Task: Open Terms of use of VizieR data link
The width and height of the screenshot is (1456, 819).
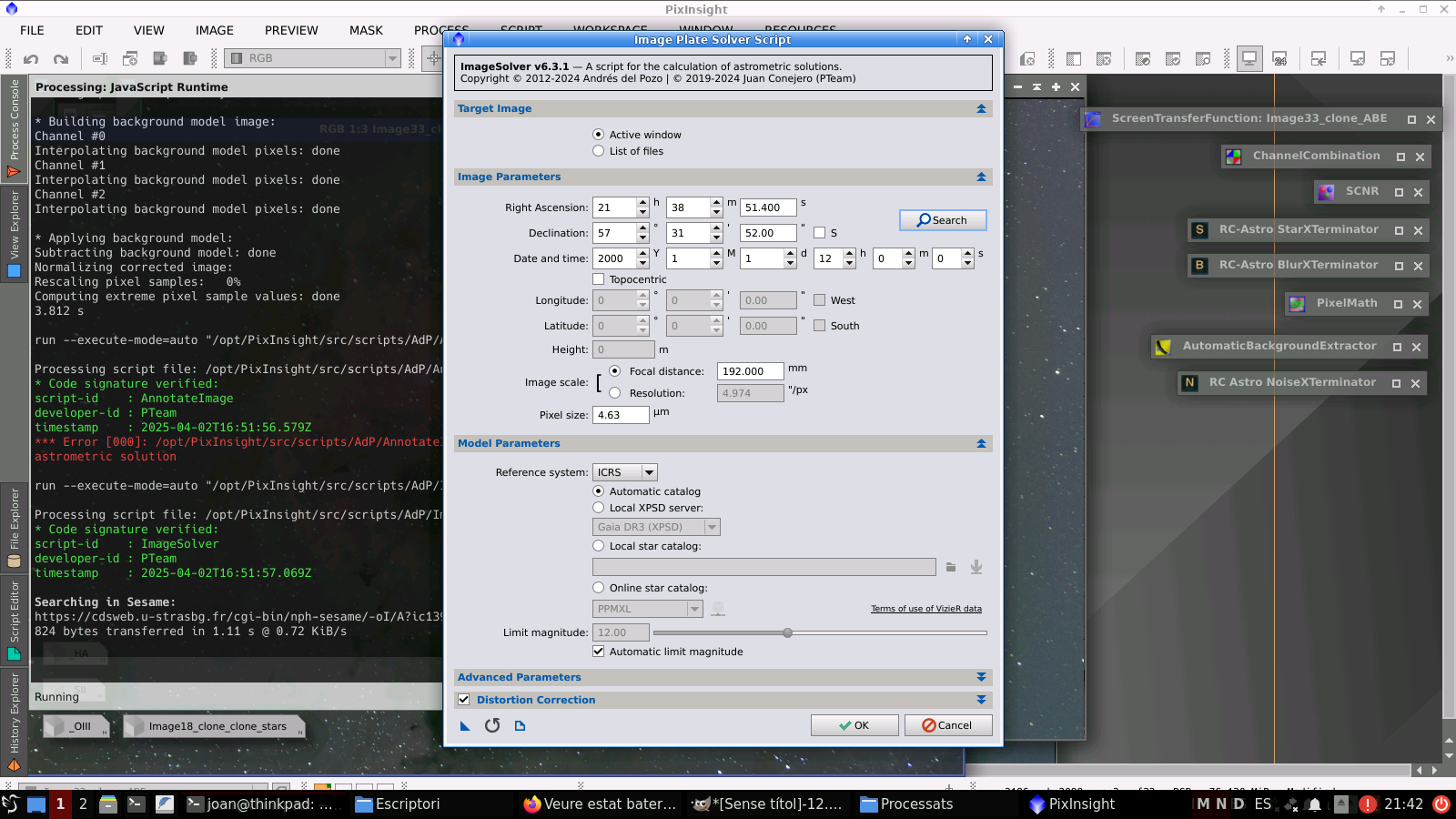Action: (925, 609)
